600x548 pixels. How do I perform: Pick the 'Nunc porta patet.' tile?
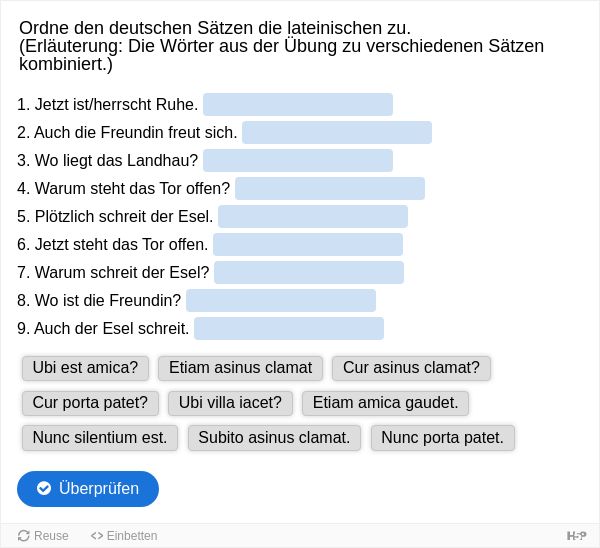point(443,437)
